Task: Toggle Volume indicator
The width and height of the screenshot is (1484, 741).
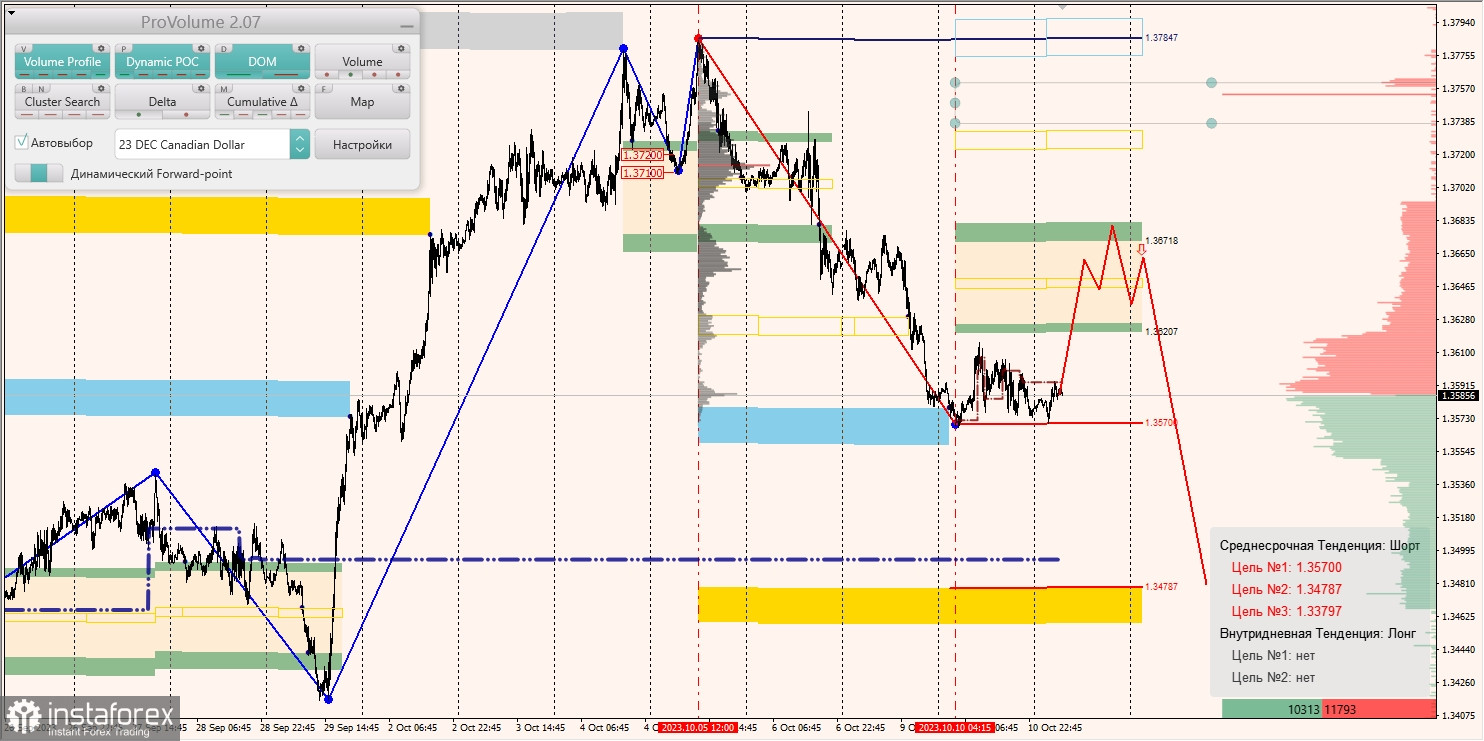Action: click(x=362, y=62)
